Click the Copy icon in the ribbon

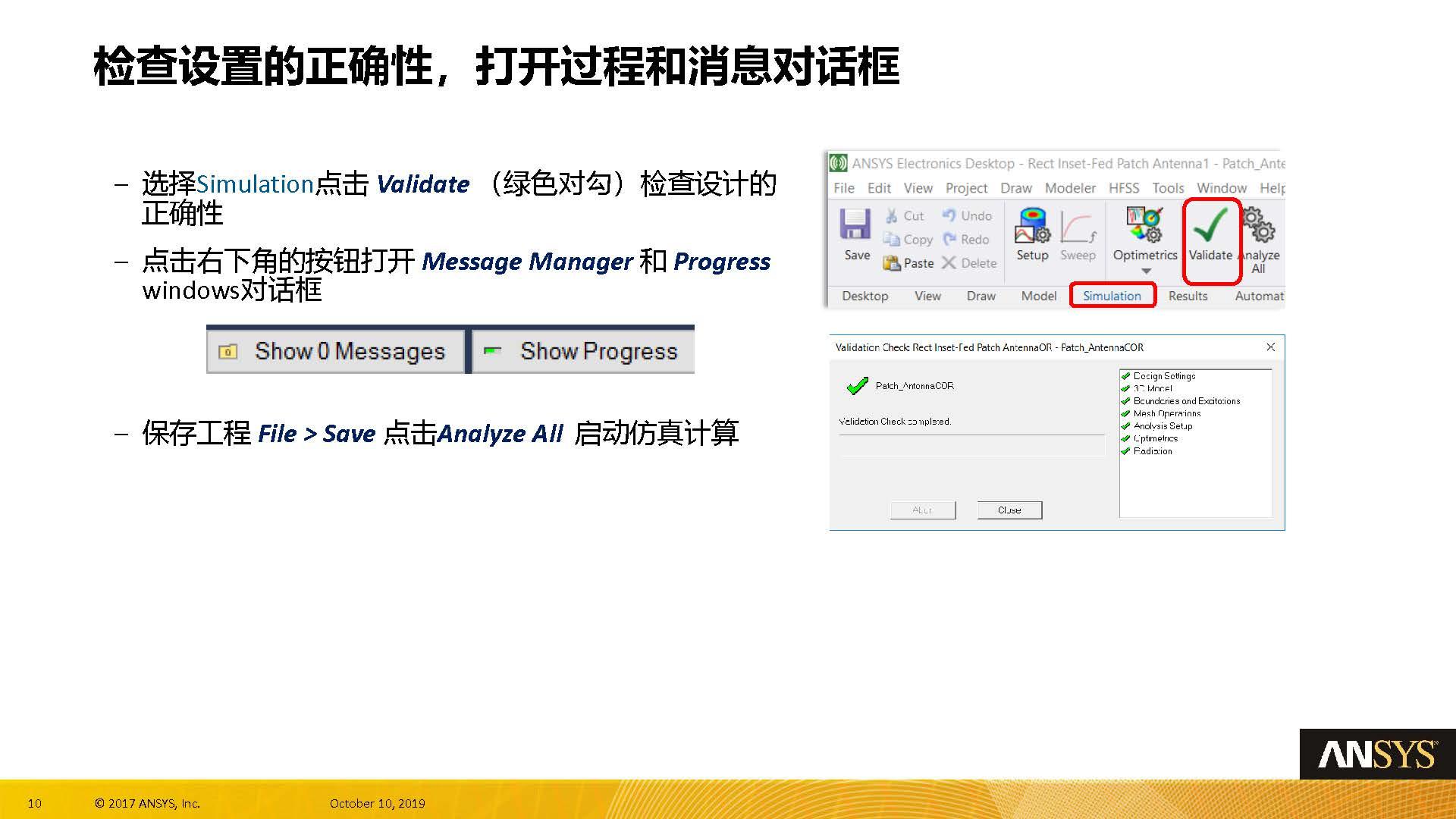coord(893,240)
